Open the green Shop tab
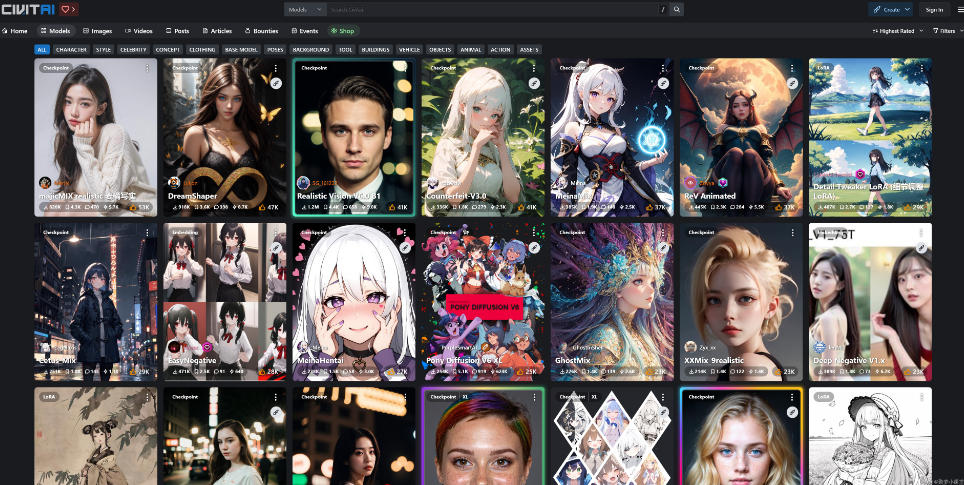The width and height of the screenshot is (964, 485). click(x=343, y=31)
